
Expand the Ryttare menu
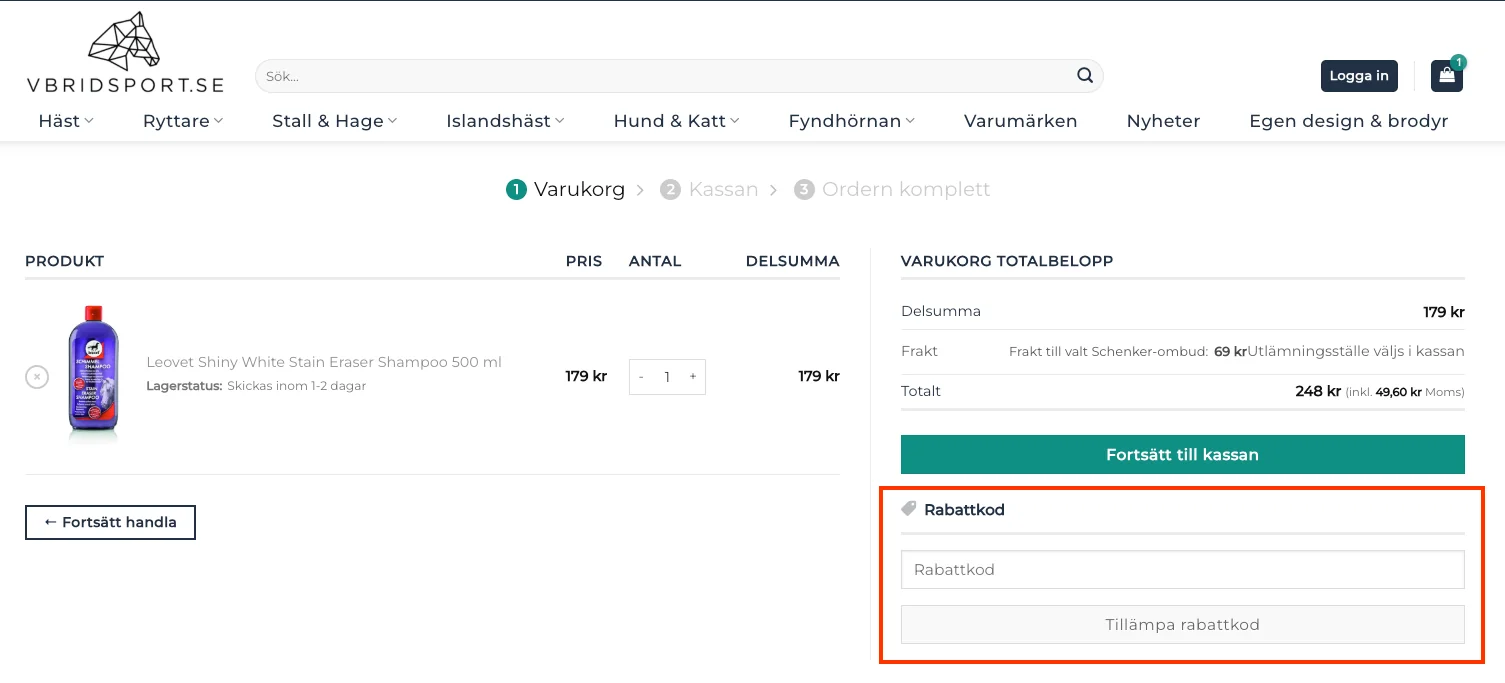[x=183, y=121]
